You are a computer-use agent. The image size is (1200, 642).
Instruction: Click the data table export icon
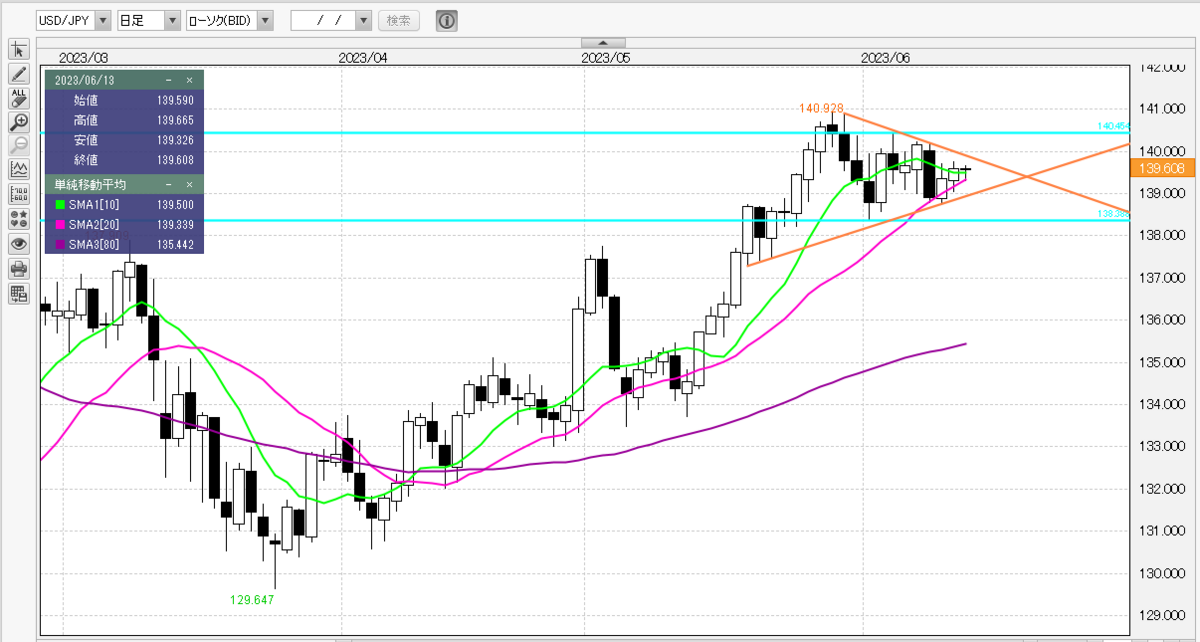18,293
